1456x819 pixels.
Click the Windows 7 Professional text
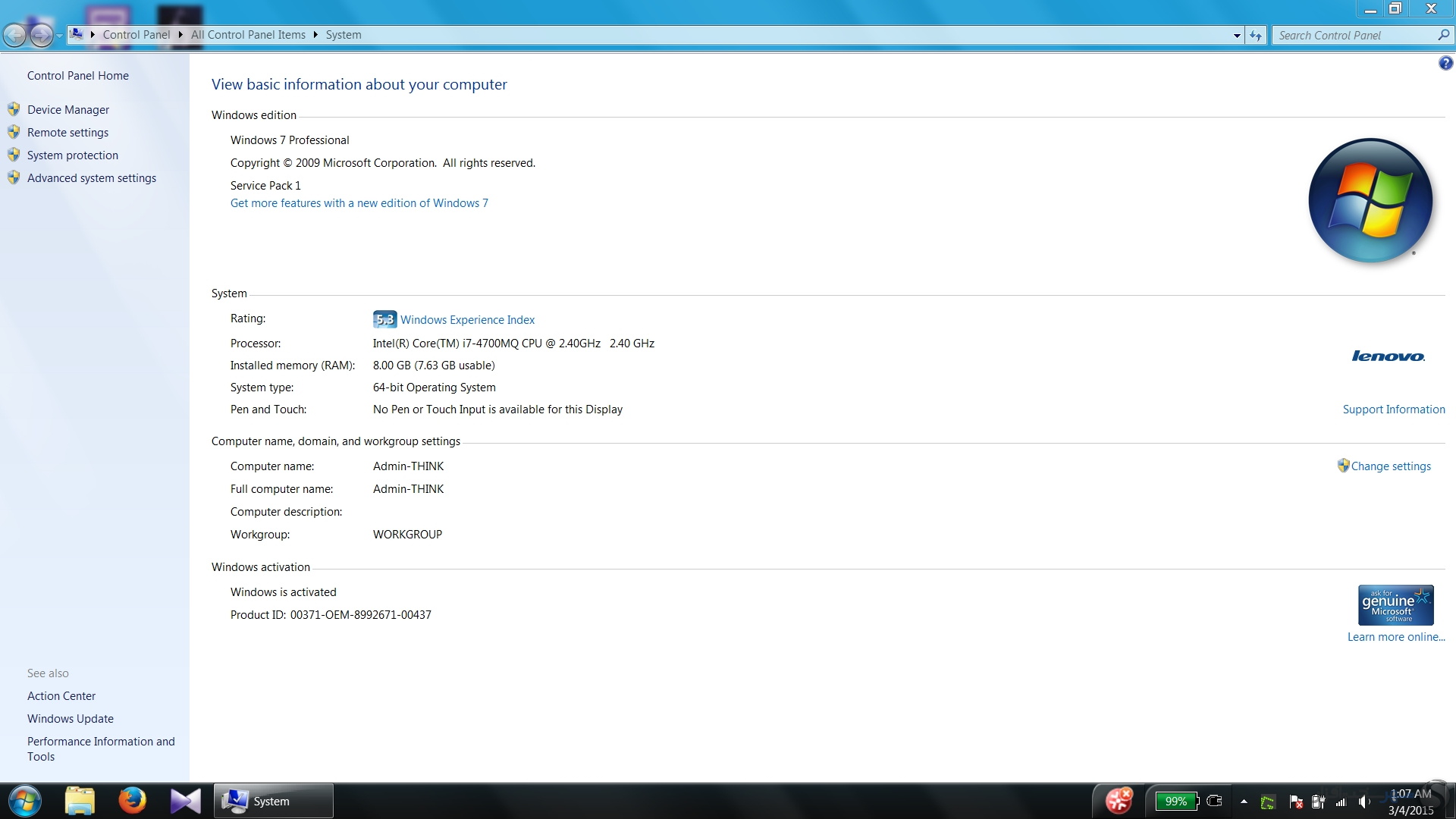(290, 140)
